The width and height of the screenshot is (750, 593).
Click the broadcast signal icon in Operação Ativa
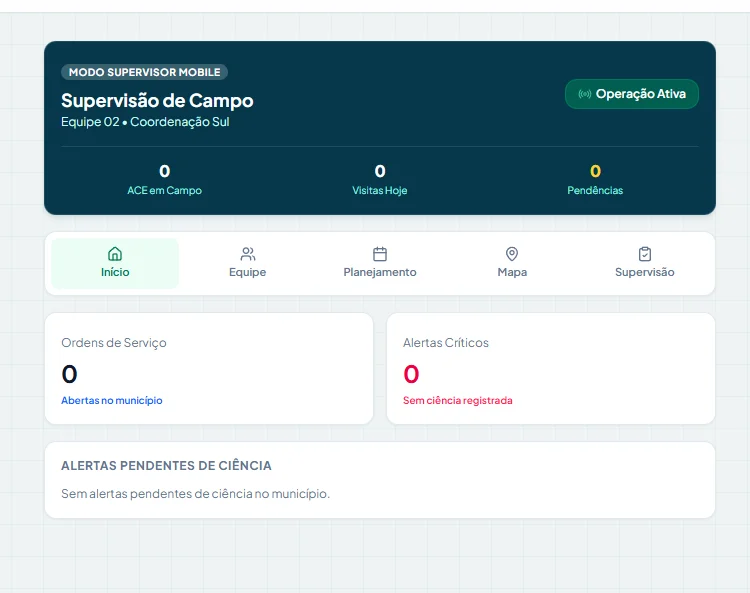(x=585, y=94)
